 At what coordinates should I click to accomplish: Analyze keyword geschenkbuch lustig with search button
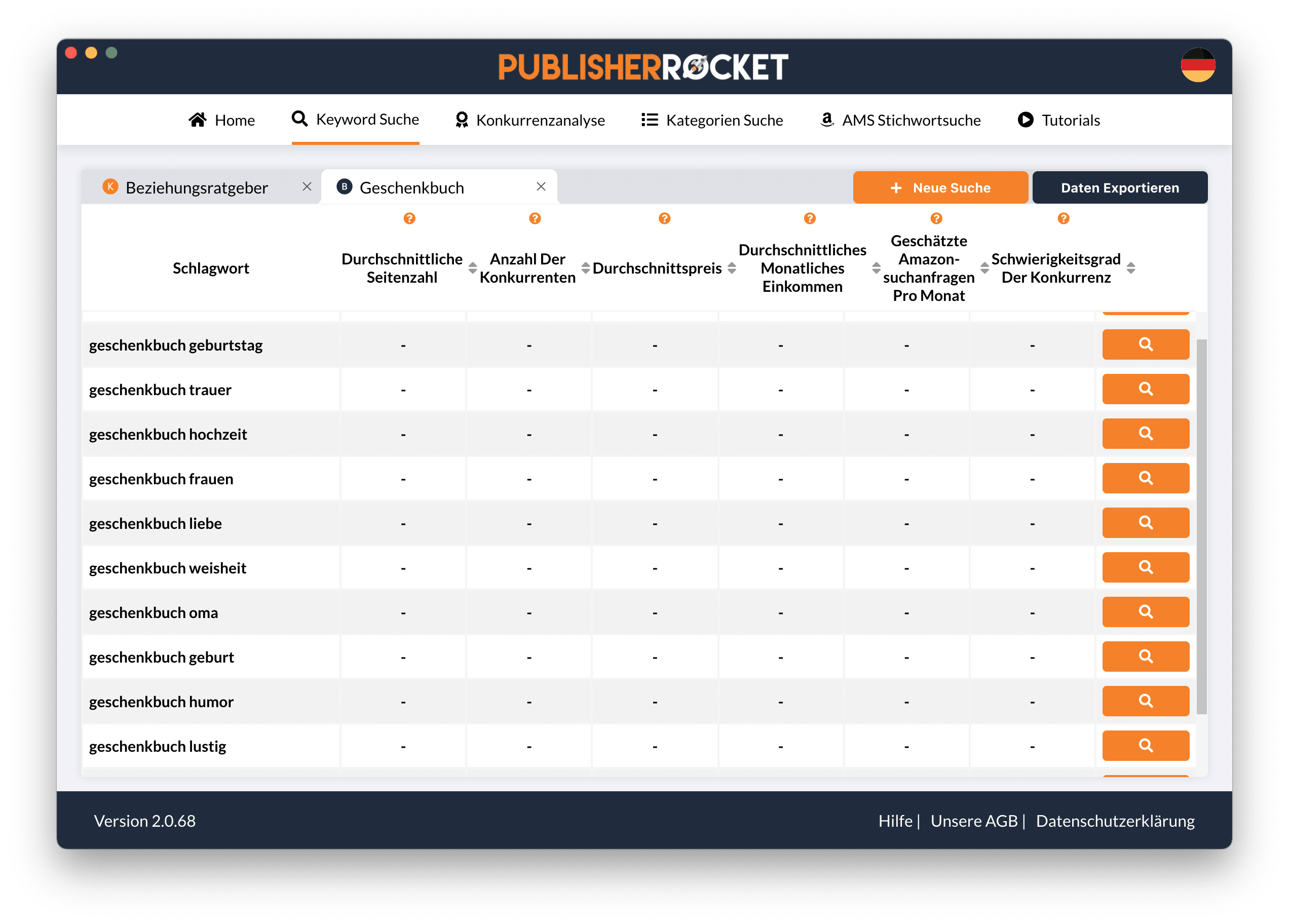1145,746
